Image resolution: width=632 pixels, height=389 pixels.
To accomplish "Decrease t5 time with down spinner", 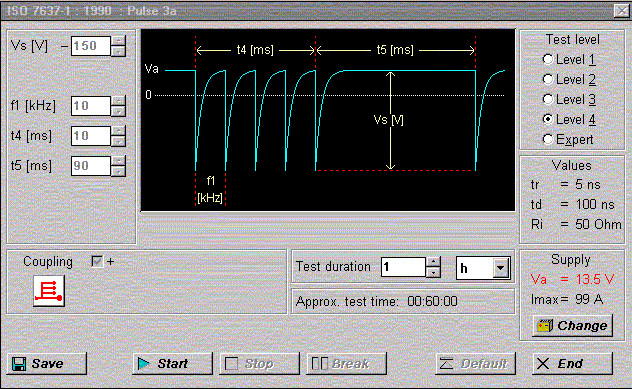I will click(x=118, y=171).
